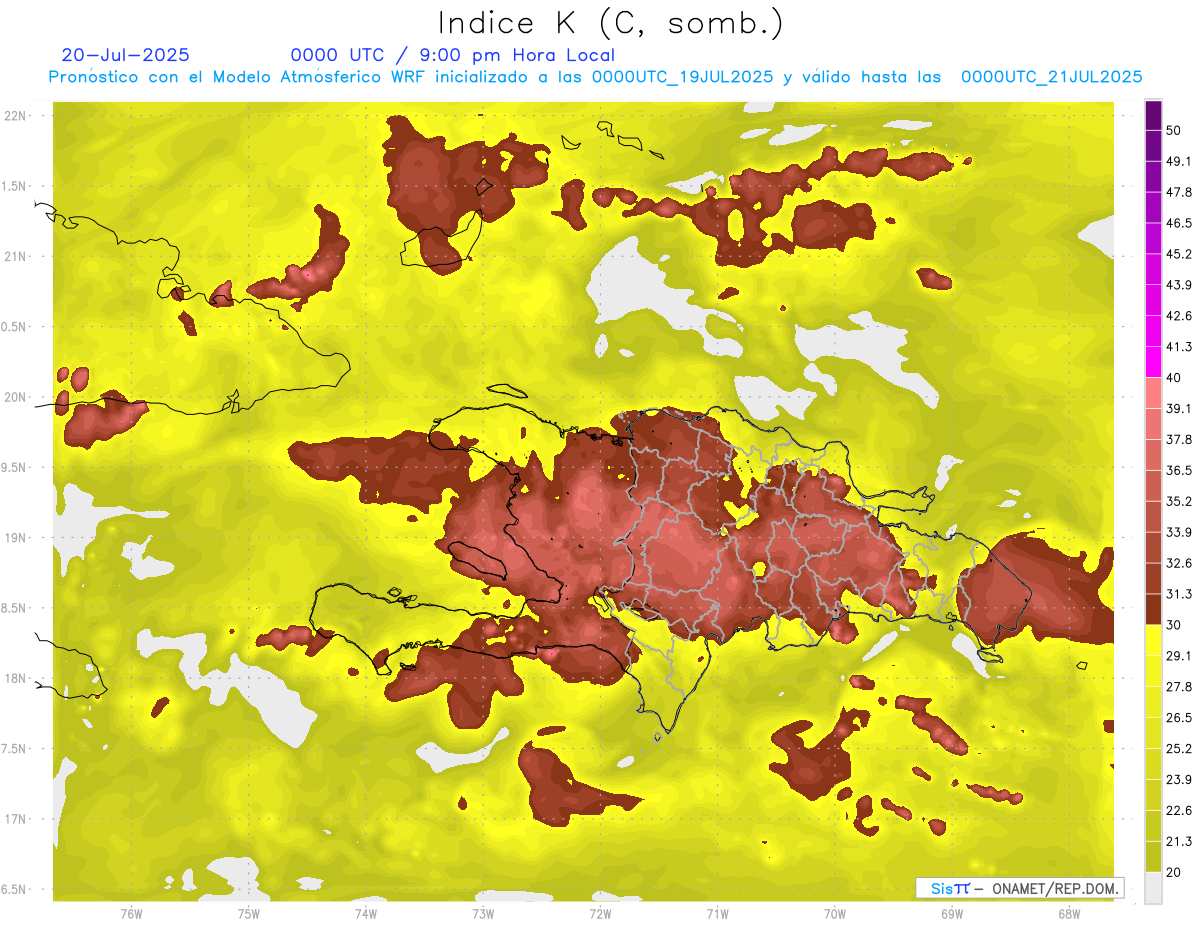Click the color scale value "39.1"

point(1179,408)
